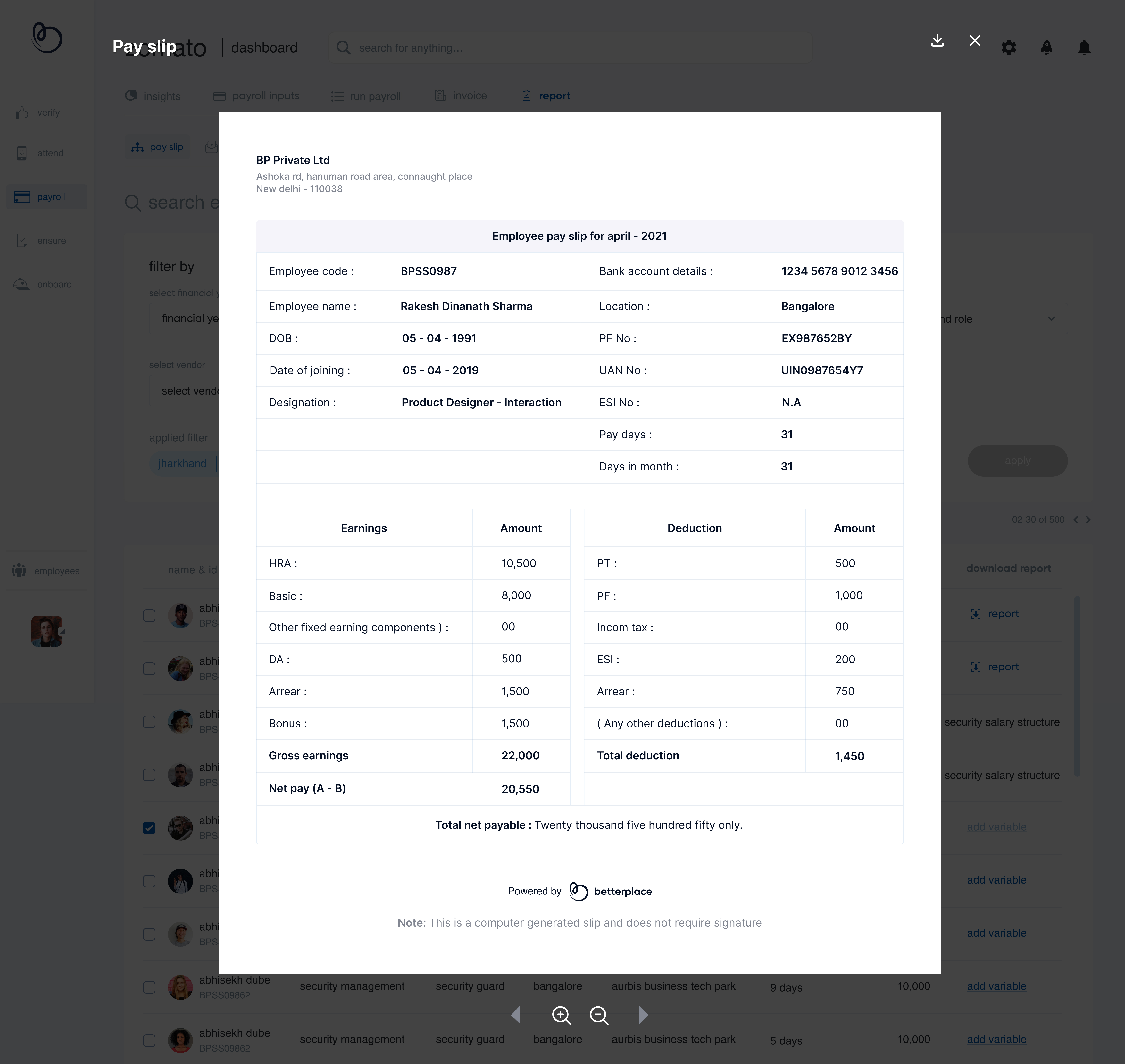The width and height of the screenshot is (1125, 1064).
Task: Download the pay slip
Action: pyautogui.click(x=937, y=41)
